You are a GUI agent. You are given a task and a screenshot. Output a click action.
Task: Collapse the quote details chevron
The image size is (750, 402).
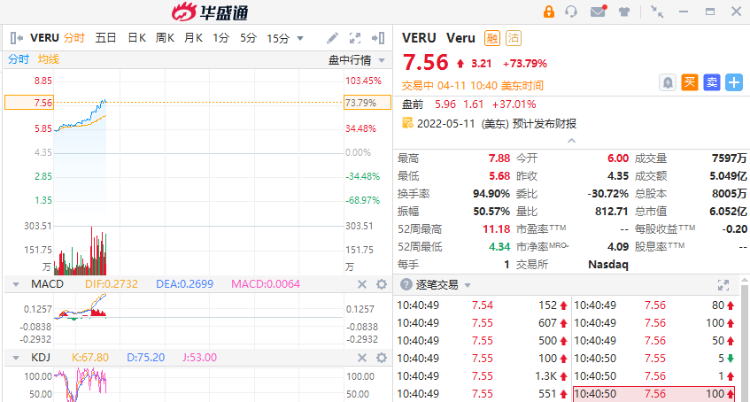pyautogui.click(x=571, y=141)
